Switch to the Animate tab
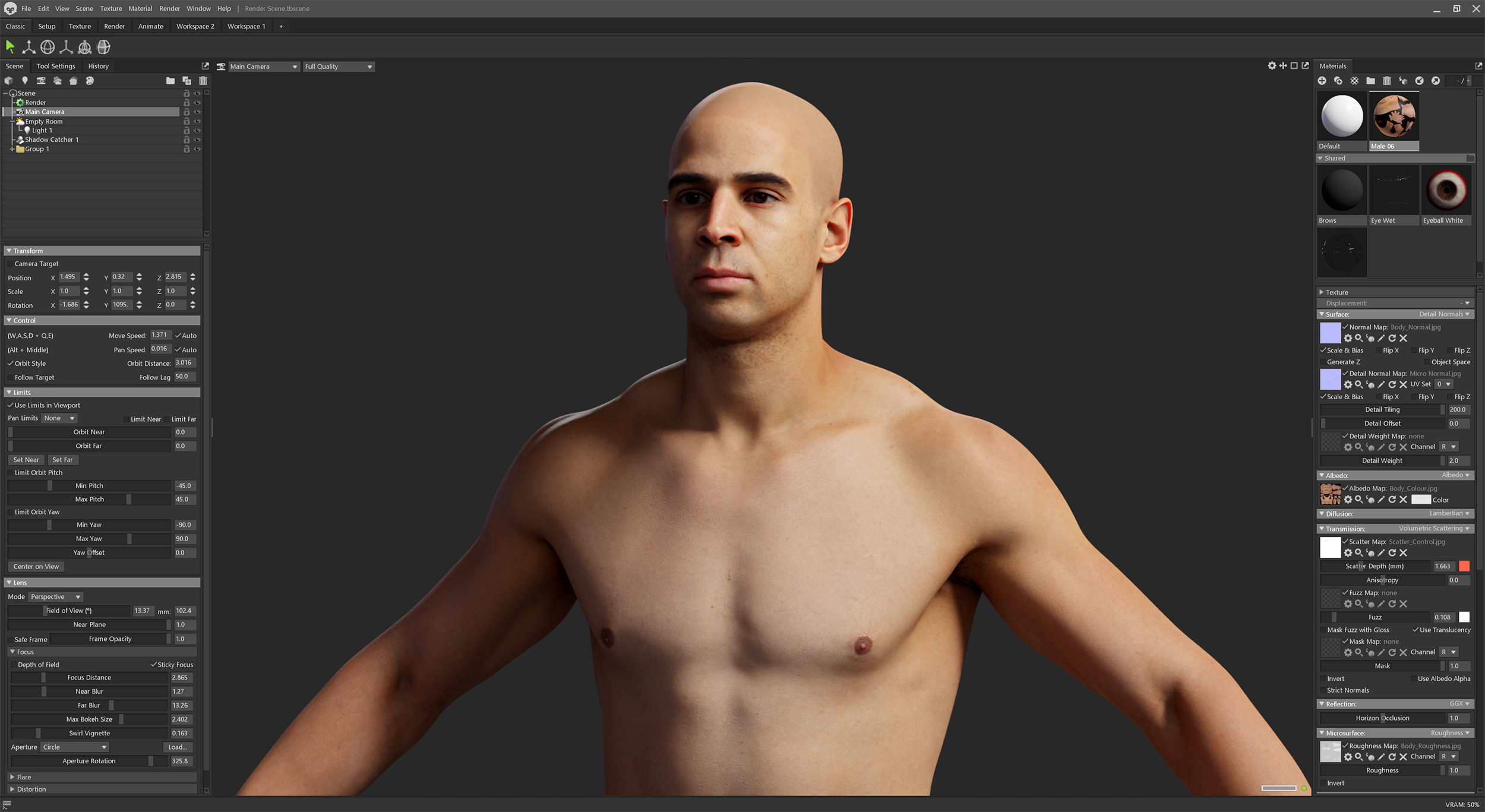This screenshot has height=812, width=1485. tap(150, 26)
